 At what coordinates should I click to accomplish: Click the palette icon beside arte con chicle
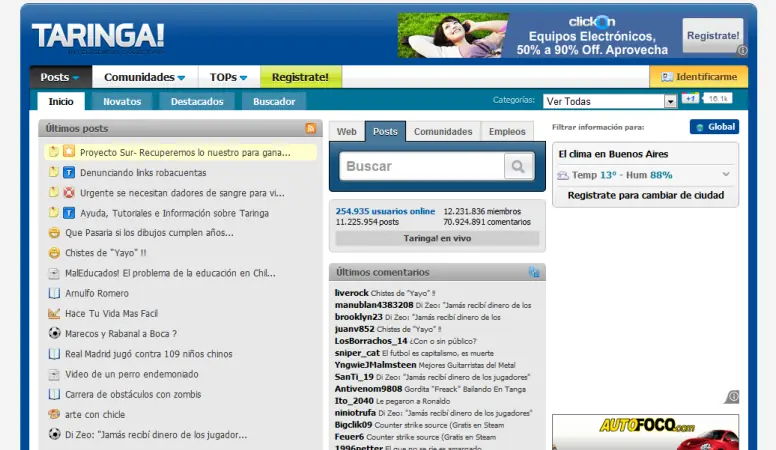tap(54, 414)
